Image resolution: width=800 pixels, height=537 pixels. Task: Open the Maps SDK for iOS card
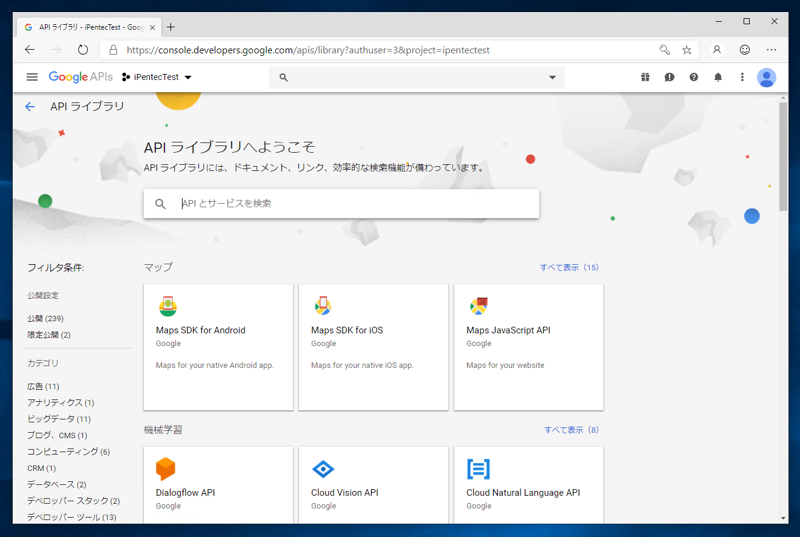(x=373, y=347)
